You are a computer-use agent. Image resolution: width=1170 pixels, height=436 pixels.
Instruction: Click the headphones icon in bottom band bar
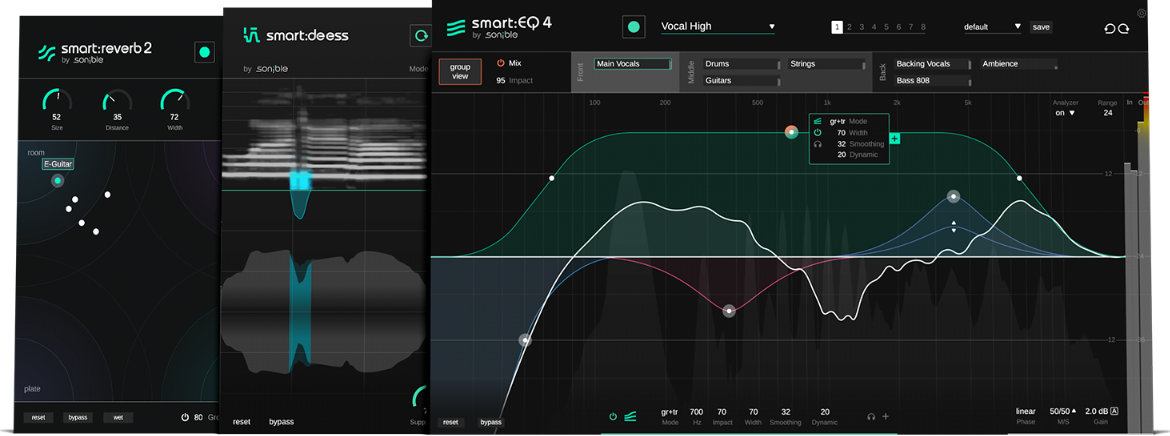pos(871,416)
